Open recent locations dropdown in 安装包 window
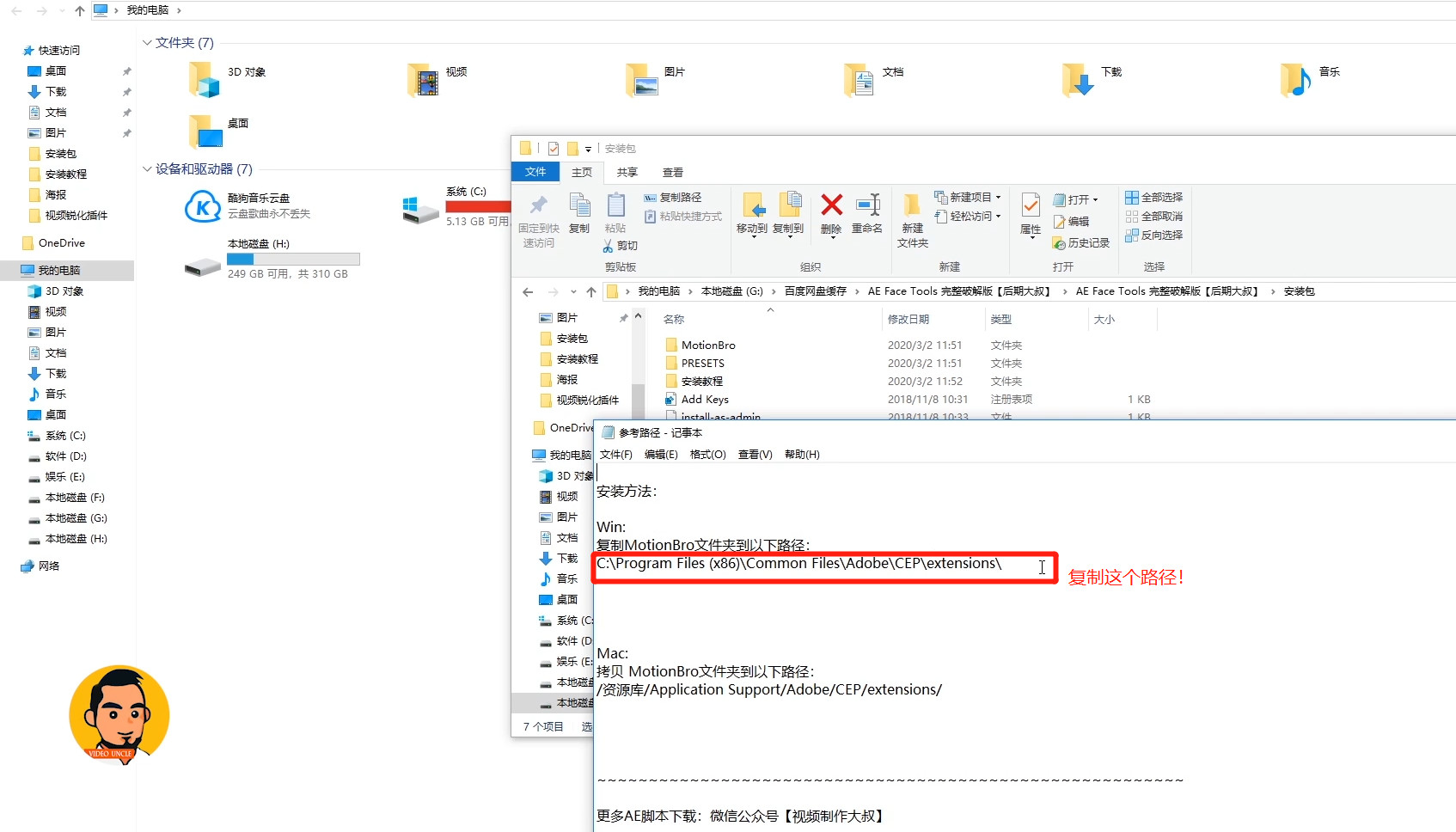The width and height of the screenshot is (1456, 832). [573, 292]
